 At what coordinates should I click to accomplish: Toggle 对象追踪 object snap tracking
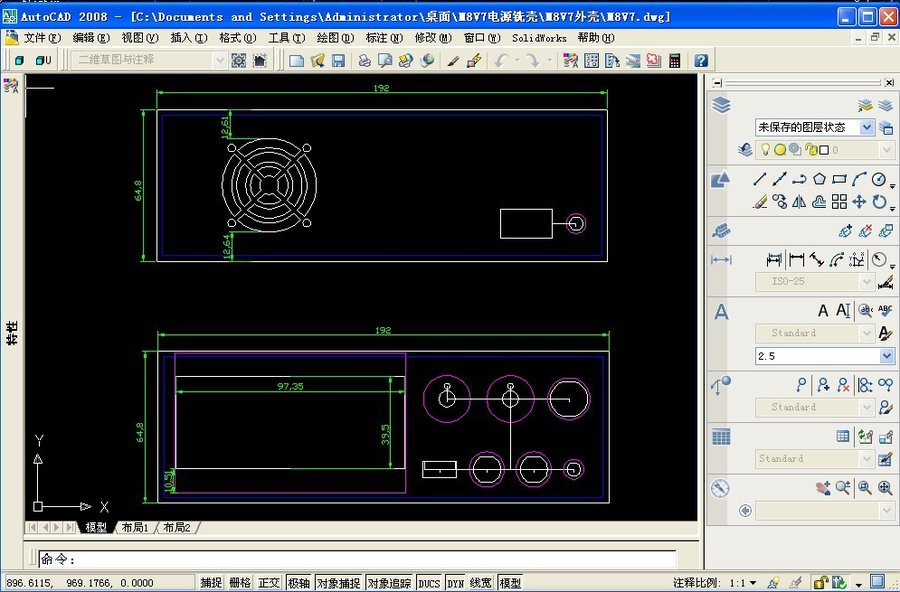(x=389, y=583)
